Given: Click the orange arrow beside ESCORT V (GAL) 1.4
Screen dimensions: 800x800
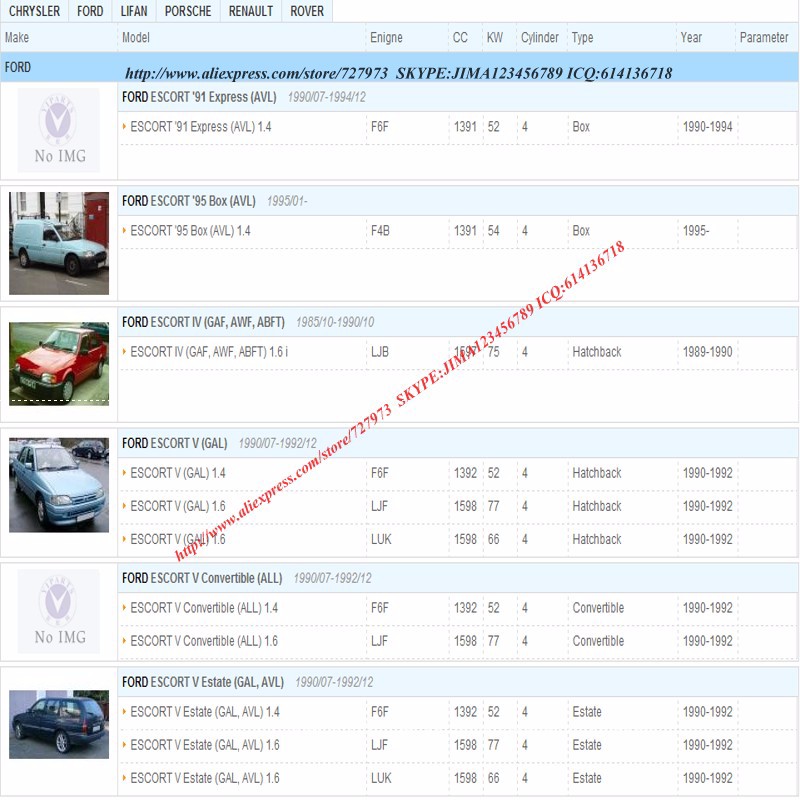Looking at the screenshot, I should pyautogui.click(x=124, y=472).
